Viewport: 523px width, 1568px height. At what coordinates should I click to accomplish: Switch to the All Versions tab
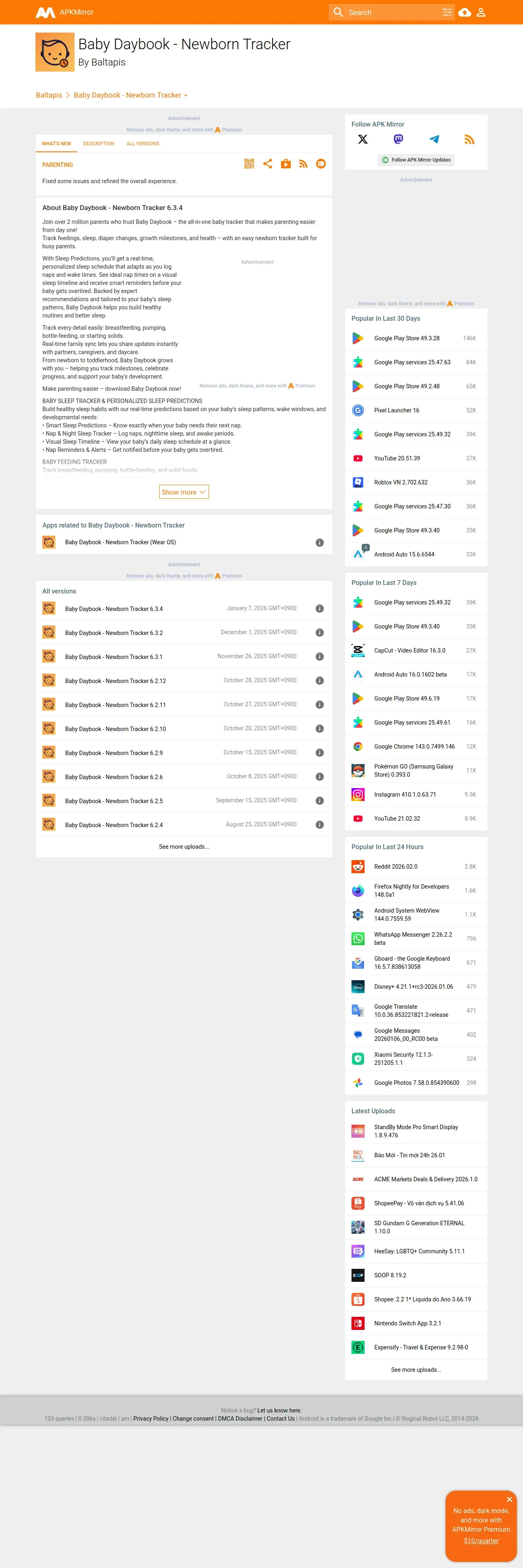(x=143, y=144)
